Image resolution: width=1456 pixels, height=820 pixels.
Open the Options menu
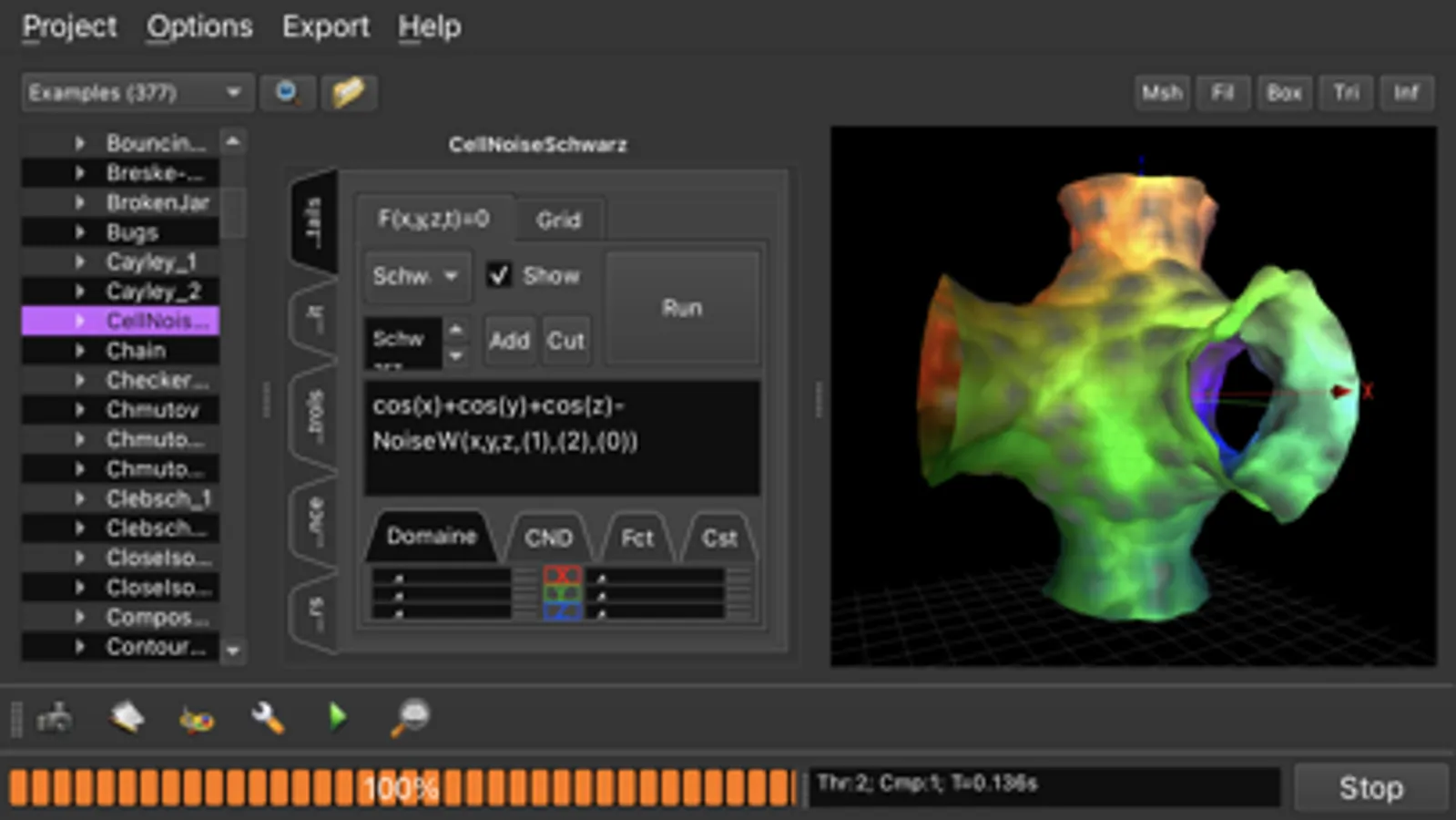(x=199, y=26)
